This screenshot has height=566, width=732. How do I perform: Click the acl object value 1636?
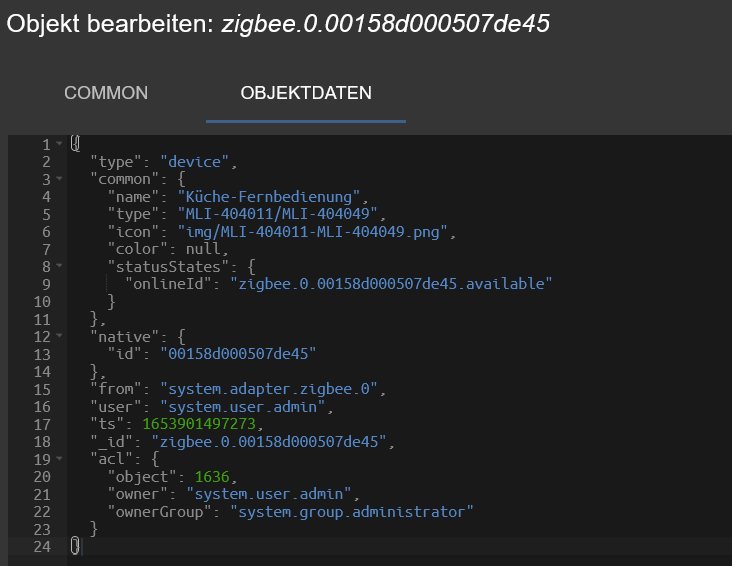[212, 476]
